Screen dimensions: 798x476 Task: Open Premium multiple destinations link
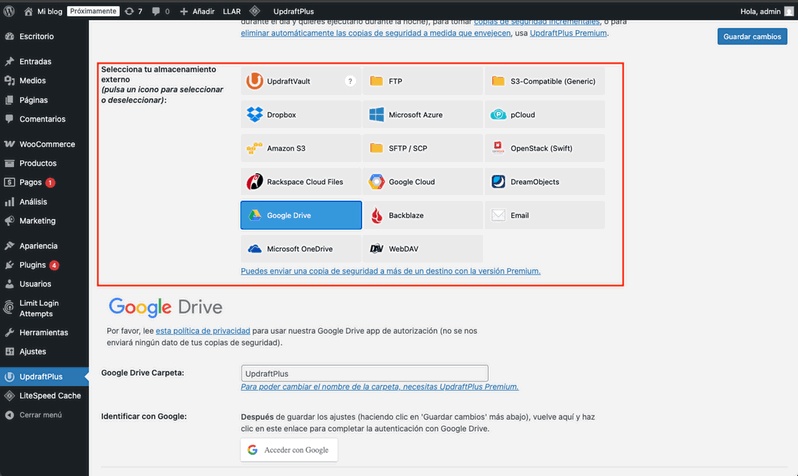390,271
